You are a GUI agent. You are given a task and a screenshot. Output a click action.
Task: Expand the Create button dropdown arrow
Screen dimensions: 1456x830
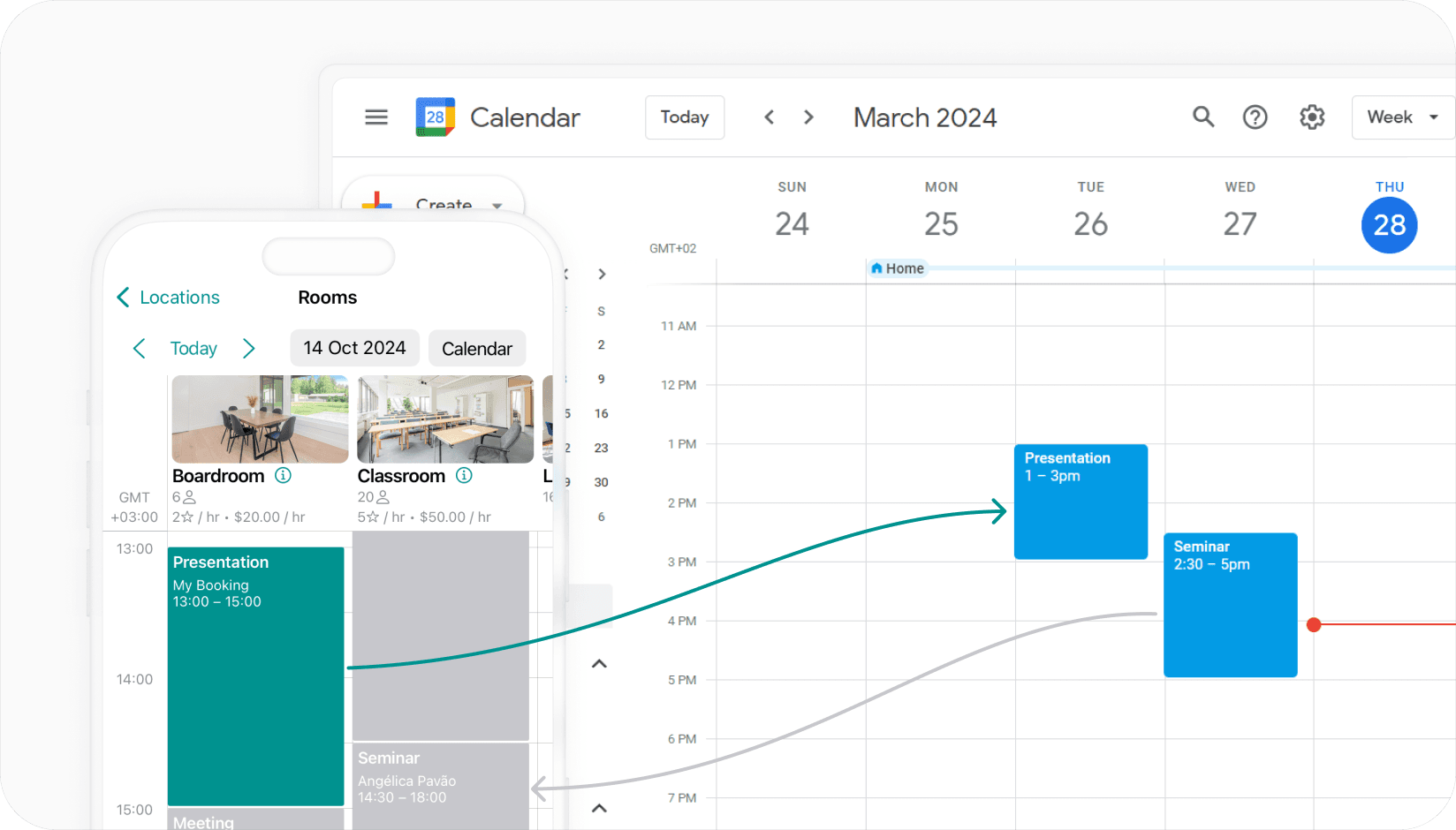pos(497,206)
